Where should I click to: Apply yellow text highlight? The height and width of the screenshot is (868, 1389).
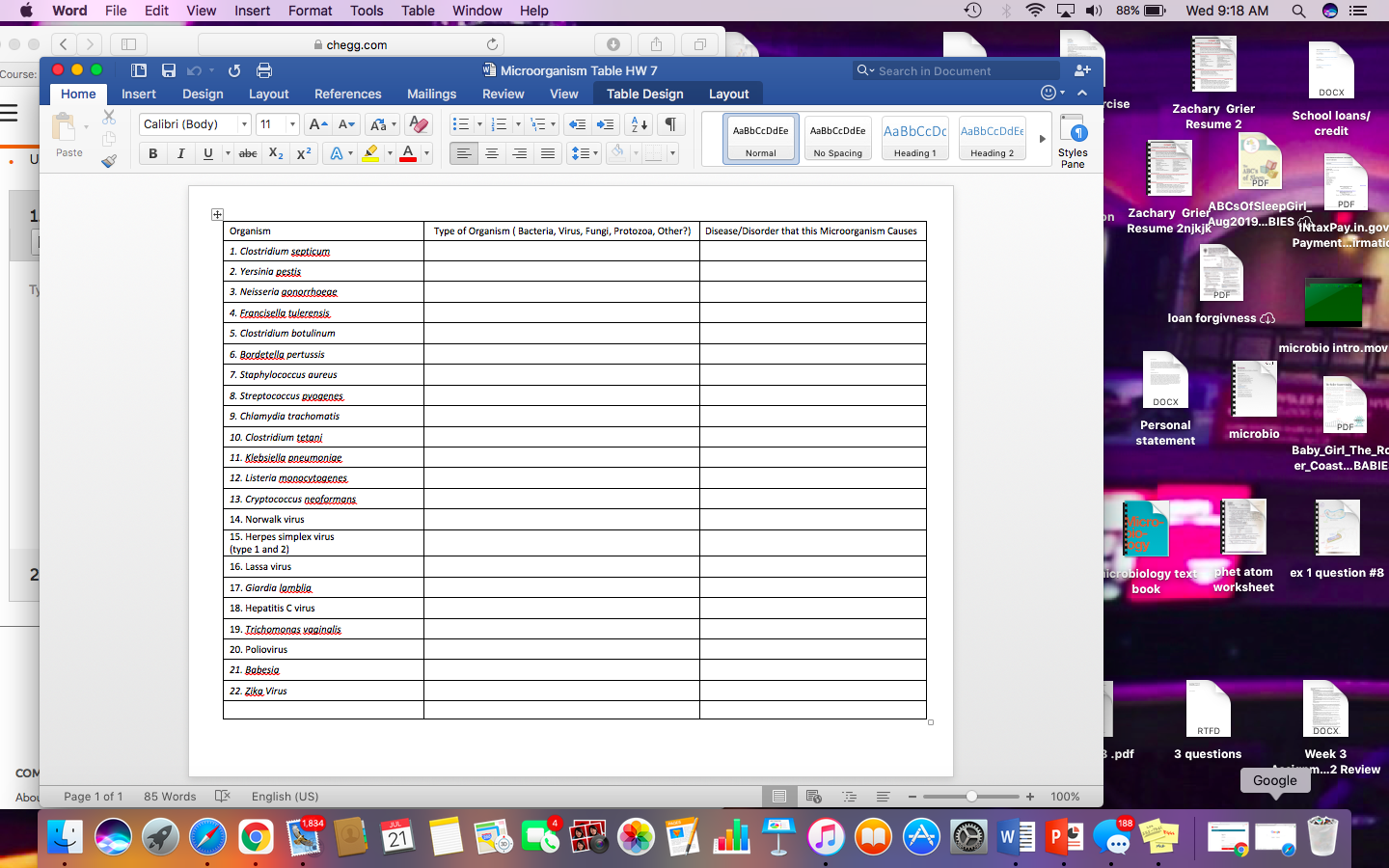371,152
